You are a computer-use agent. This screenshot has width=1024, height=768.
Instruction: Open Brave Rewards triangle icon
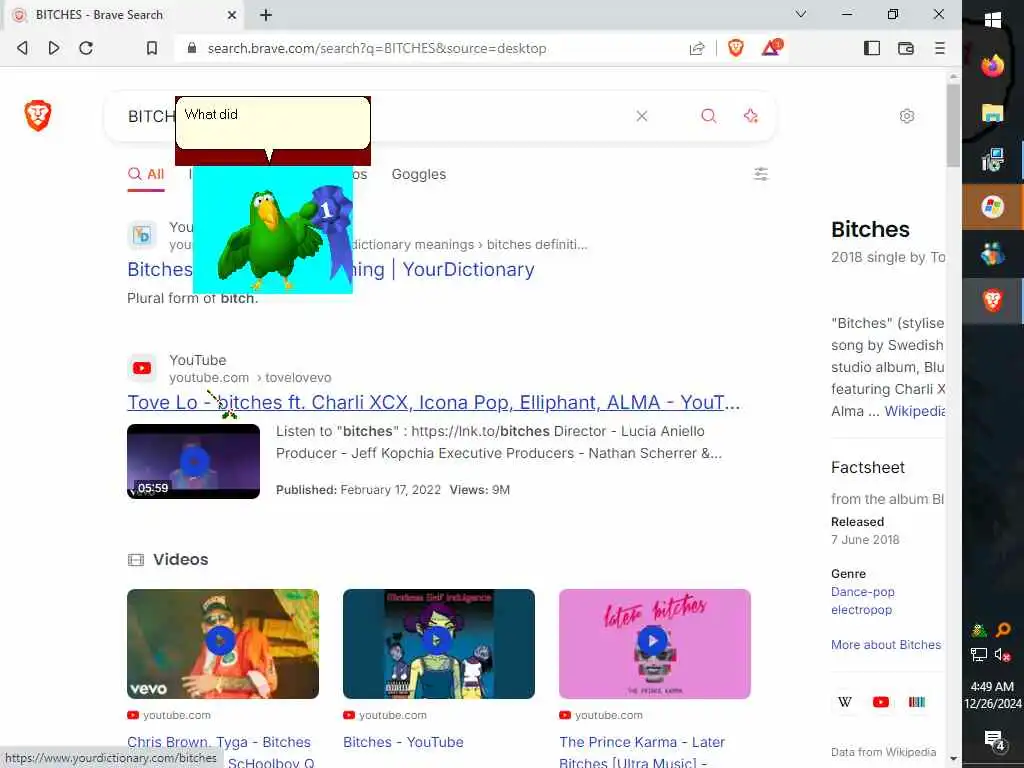[771, 48]
